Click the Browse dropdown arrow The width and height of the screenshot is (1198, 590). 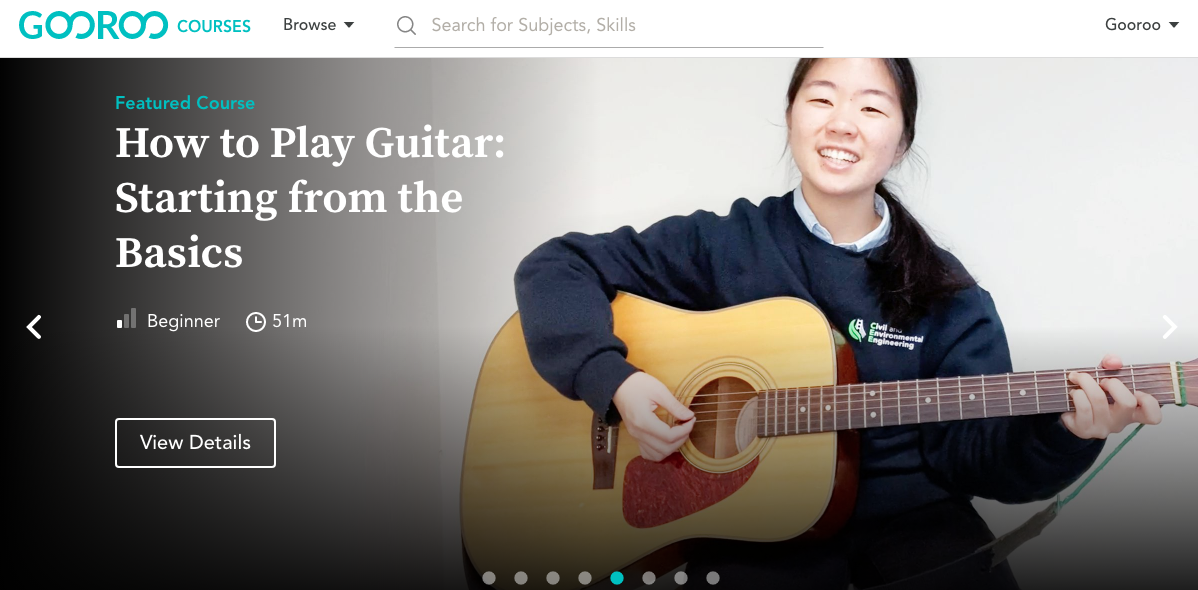349,25
